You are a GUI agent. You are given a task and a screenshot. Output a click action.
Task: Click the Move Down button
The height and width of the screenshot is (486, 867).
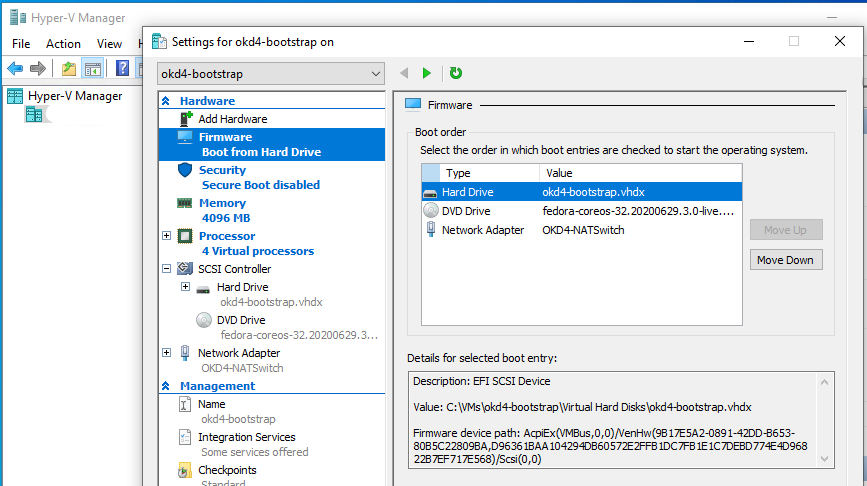click(x=786, y=260)
